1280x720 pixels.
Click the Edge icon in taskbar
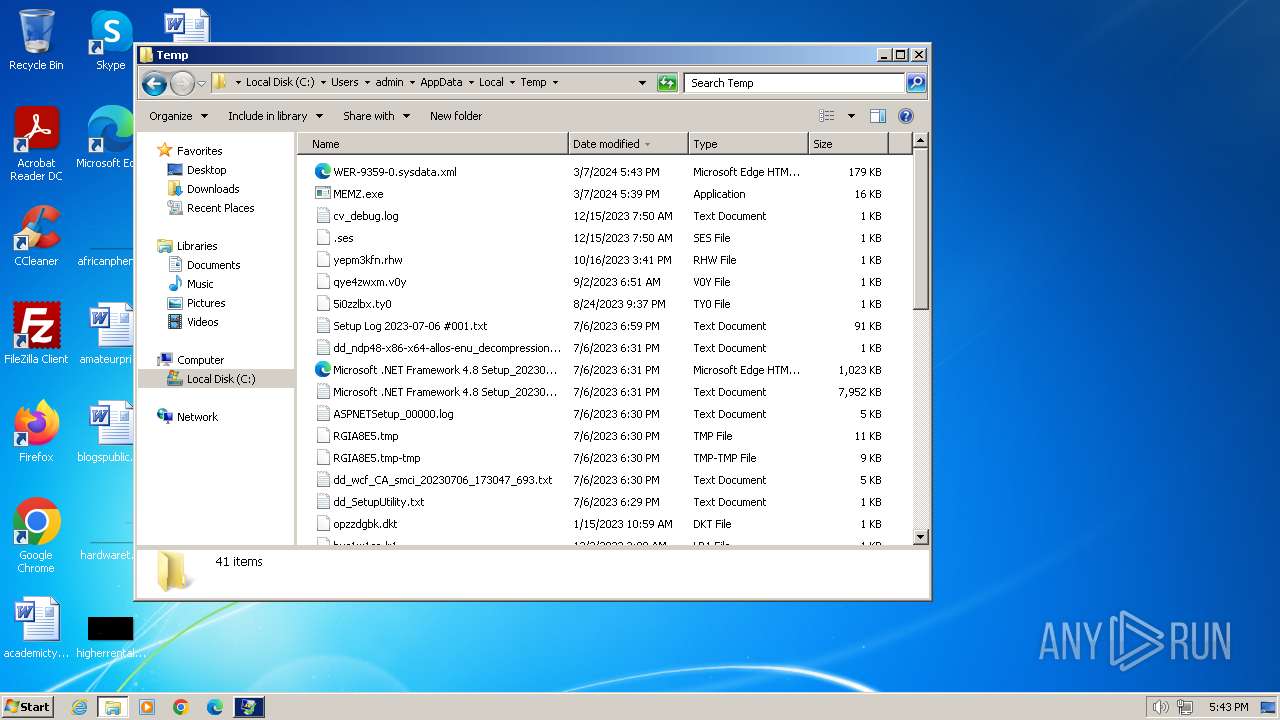pyautogui.click(x=215, y=707)
